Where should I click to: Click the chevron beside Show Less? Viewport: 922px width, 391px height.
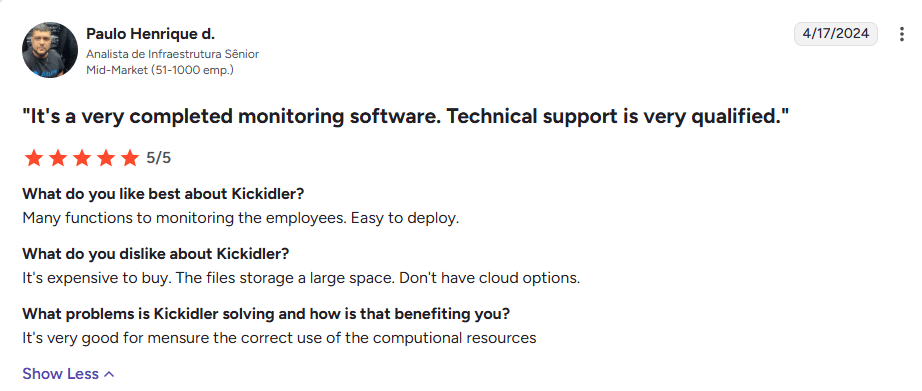pyautogui.click(x=109, y=374)
